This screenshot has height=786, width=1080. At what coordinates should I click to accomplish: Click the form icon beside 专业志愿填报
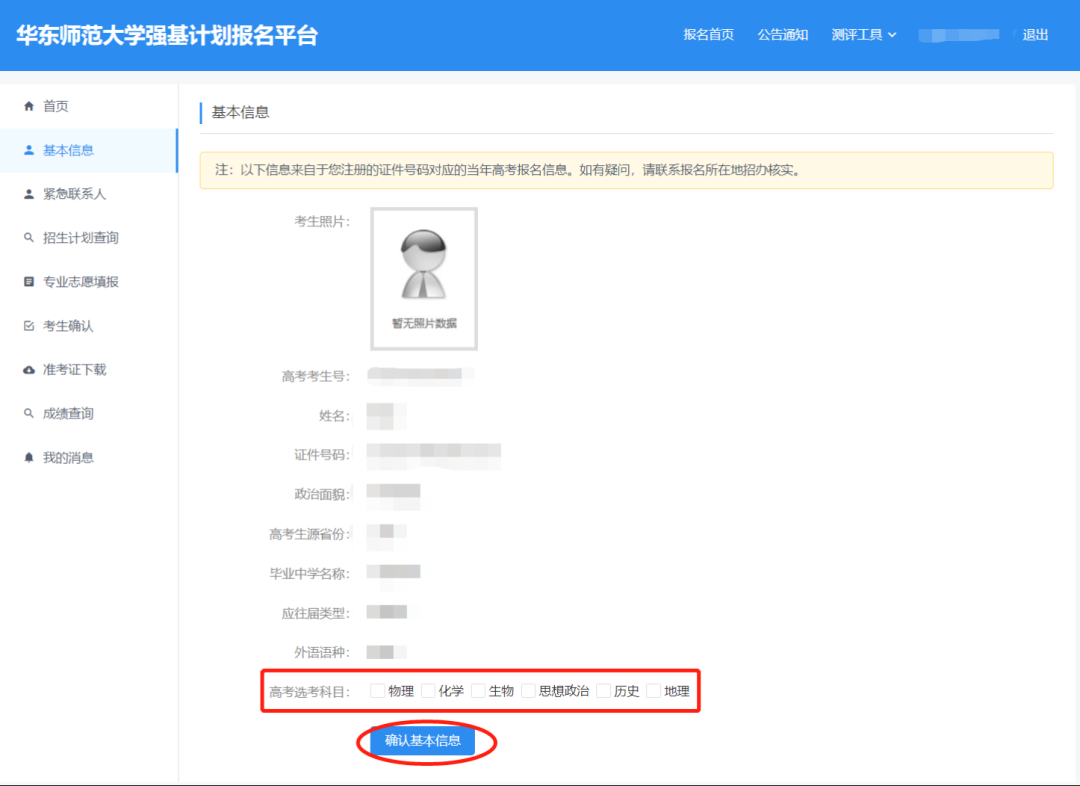click(29, 282)
